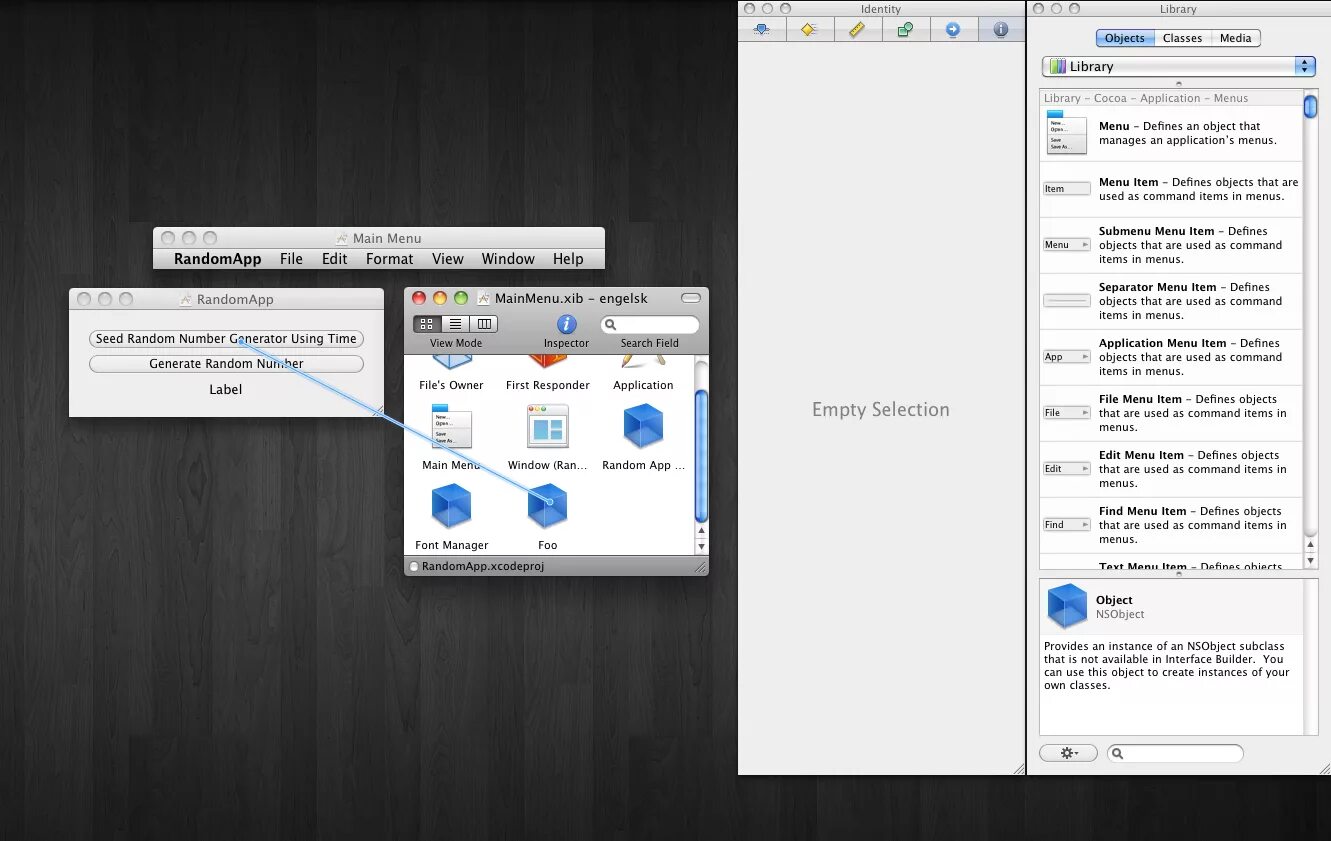The width and height of the screenshot is (1331, 841).
Task: Select the File's Owner object
Action: tap(451, 364)
